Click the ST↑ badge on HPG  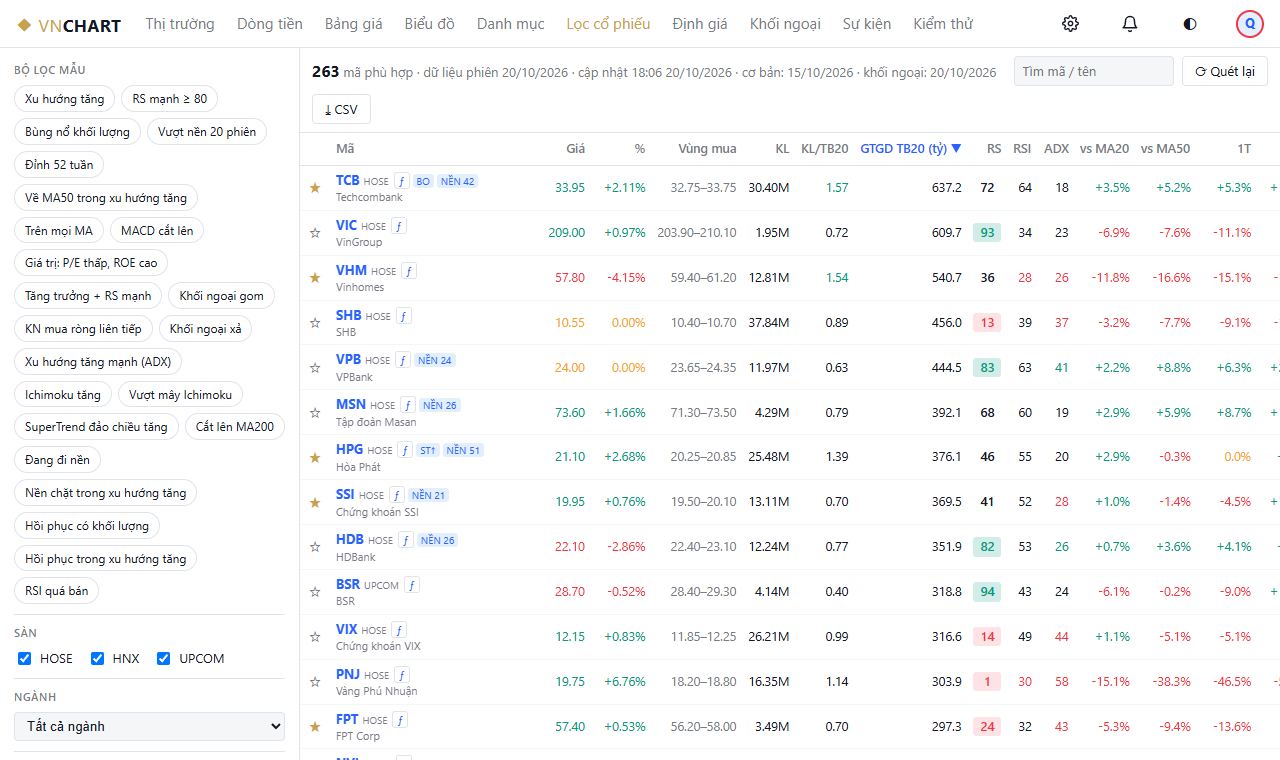point(428,450)
